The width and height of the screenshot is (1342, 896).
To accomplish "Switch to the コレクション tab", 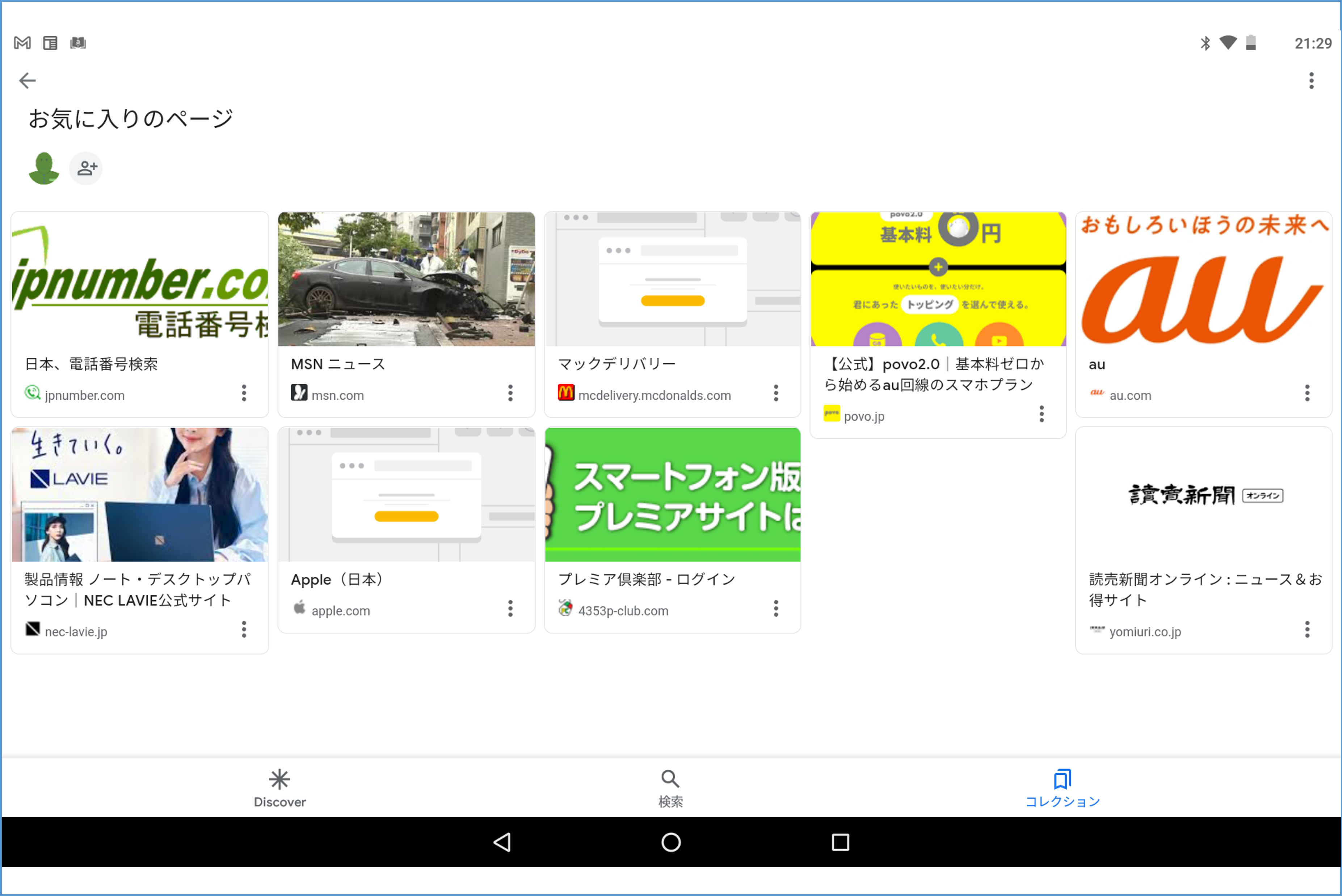I will 1062,788.
